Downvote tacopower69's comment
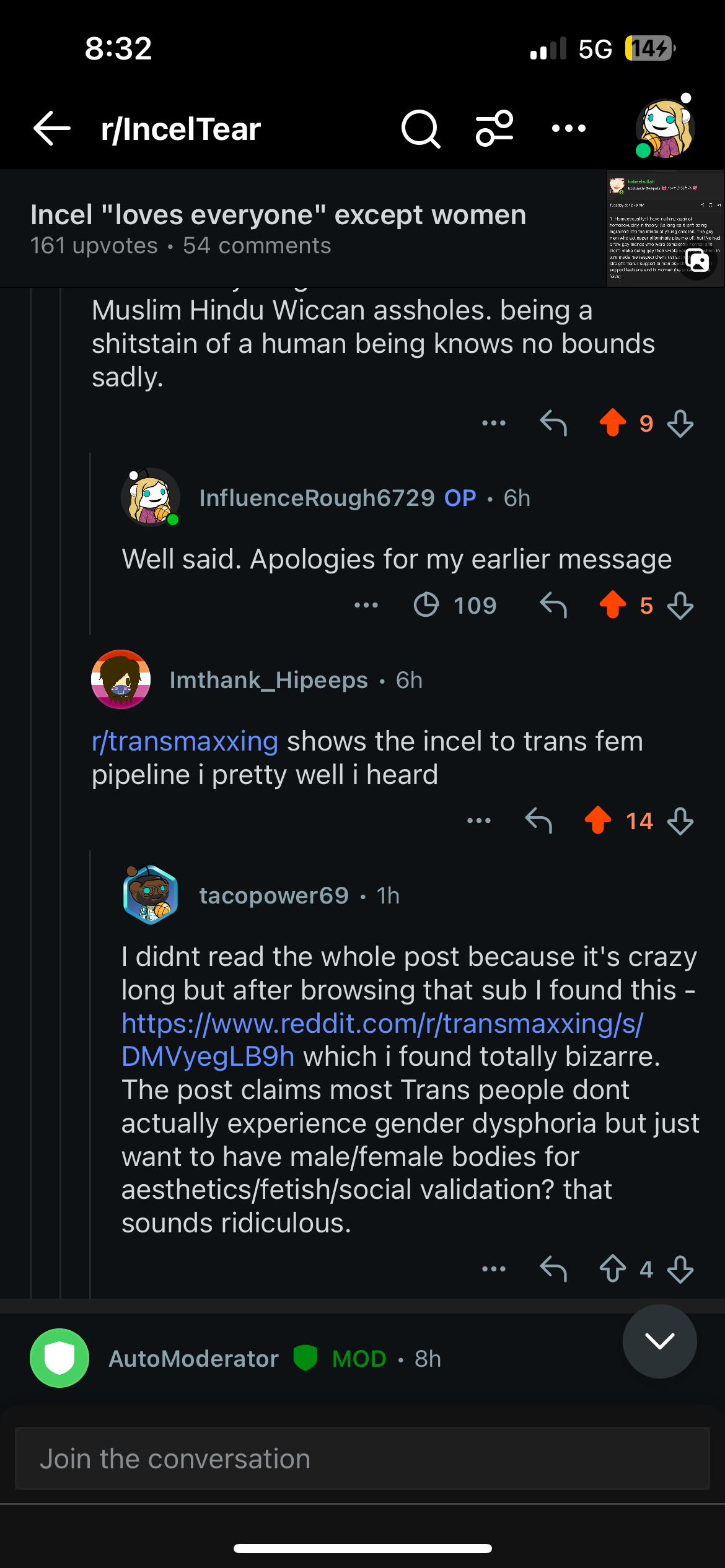 [680, 1269]
